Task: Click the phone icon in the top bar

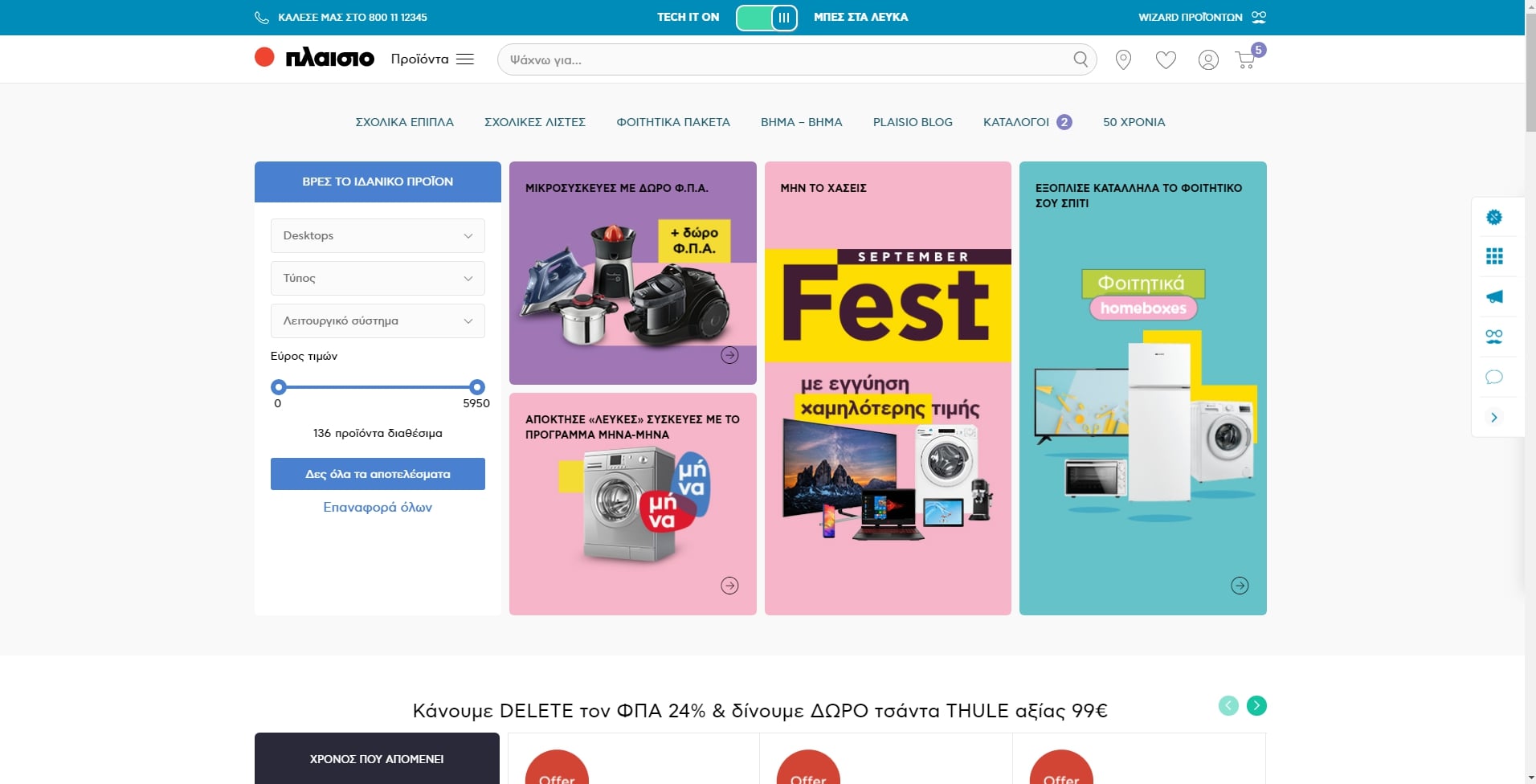Action: point(262,17)
